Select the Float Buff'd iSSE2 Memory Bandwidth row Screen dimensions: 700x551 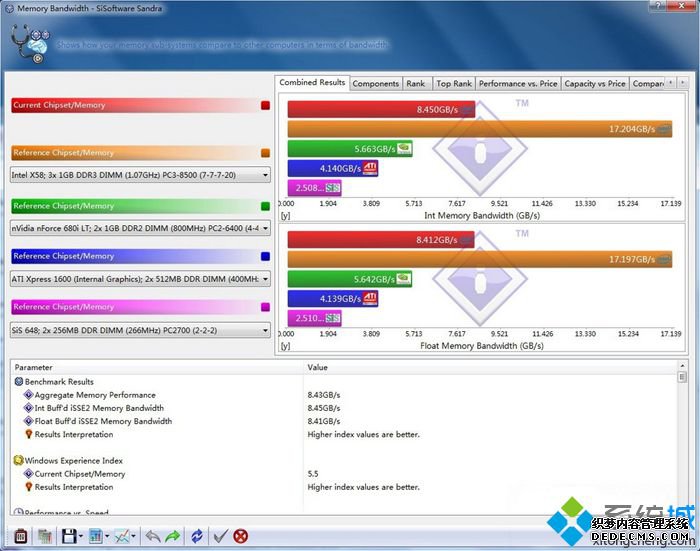(x=344, y=421)
